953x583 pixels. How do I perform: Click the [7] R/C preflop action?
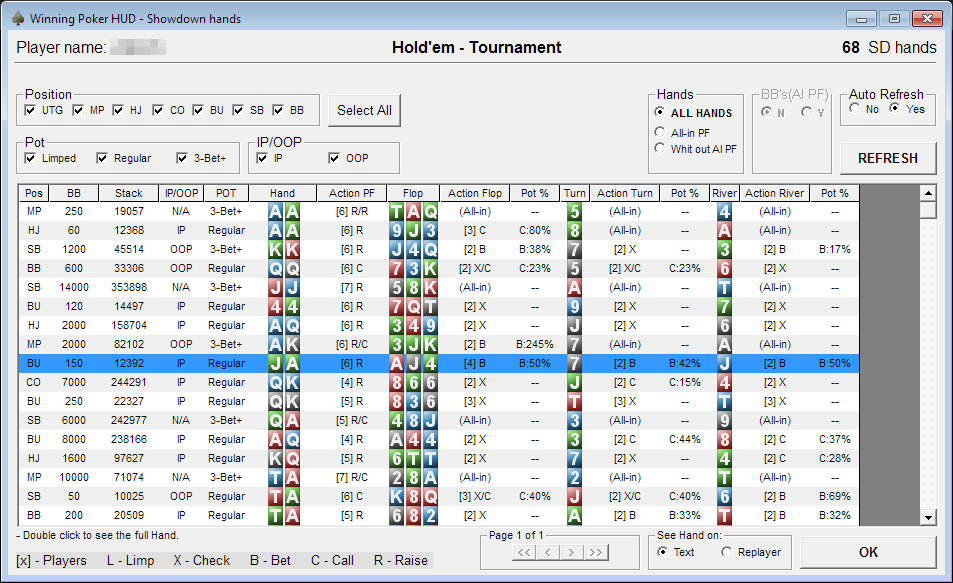(x=352, y=477)
